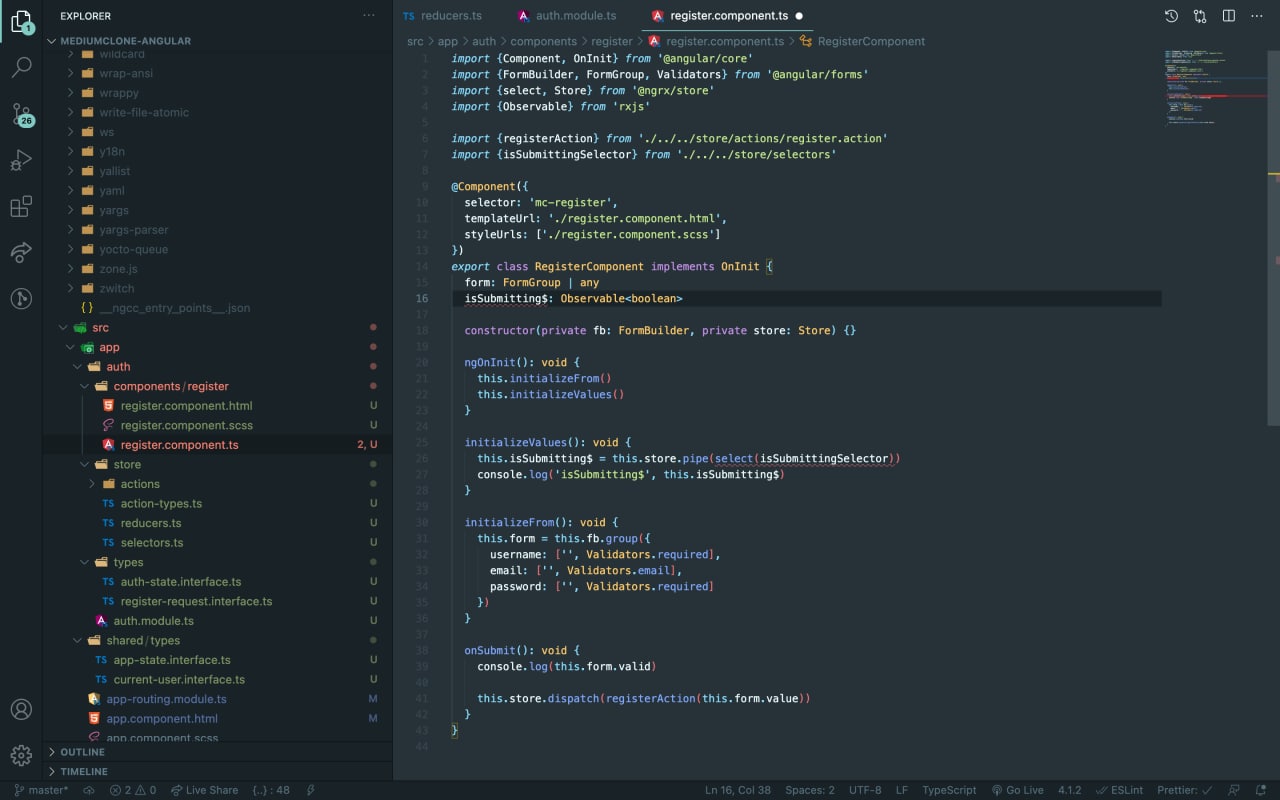The width and height of the screenshot is (1280, 800).
Task: Split the editor with the split icon
Action: 1229,16
